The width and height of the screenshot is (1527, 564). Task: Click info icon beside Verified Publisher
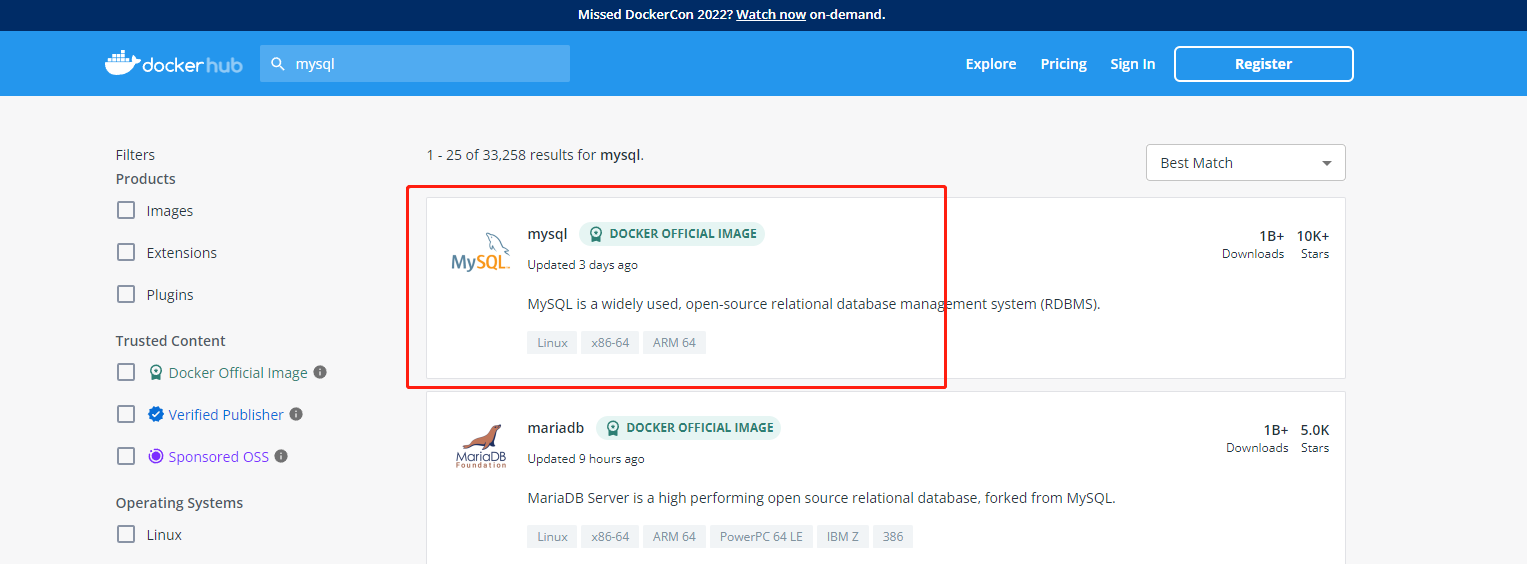296,414
